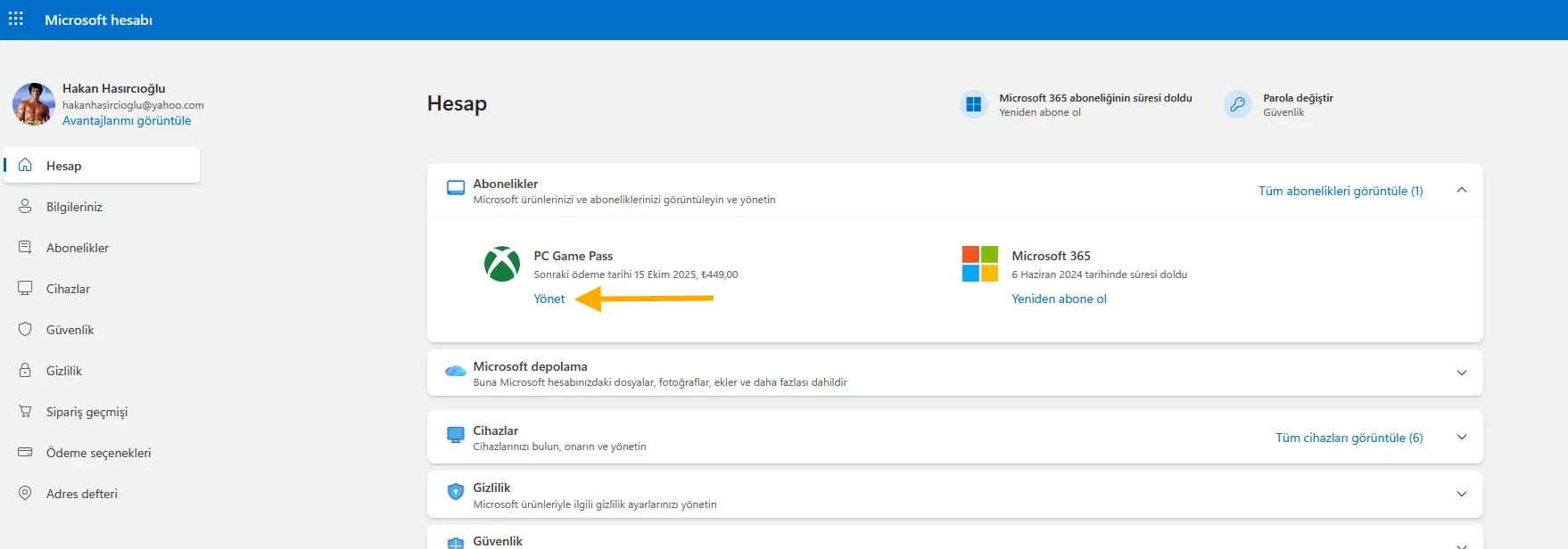
Task: Go to Sipariş geçmişi in sidebar
Action: [x=87, y=412]
